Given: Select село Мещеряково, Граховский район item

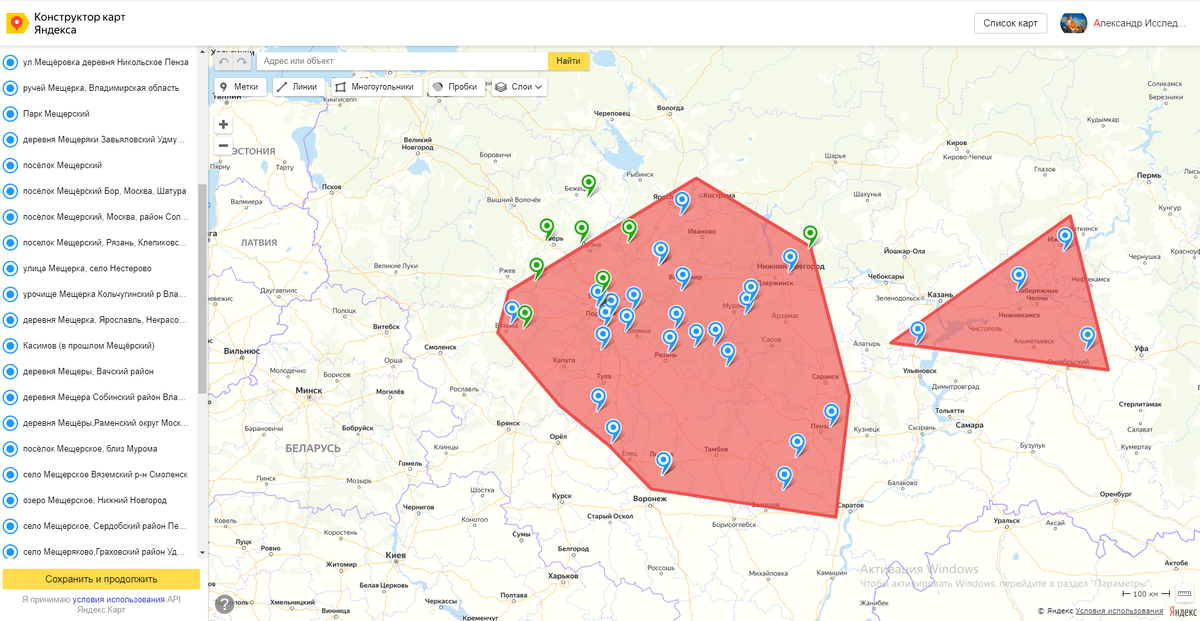Looking at the screenshot, I should click(96, 551).
